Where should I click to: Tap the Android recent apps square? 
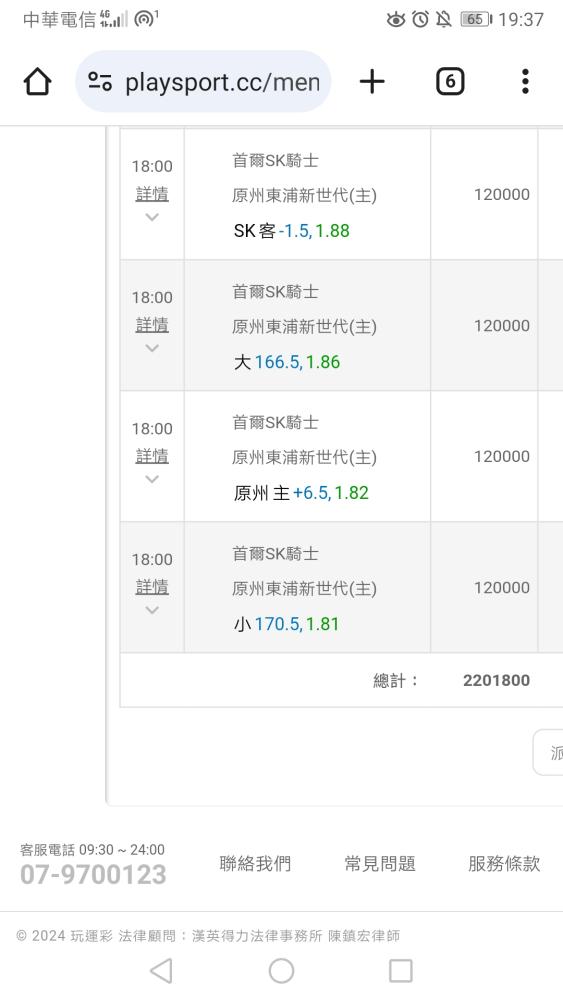click(x=400, y=971)
